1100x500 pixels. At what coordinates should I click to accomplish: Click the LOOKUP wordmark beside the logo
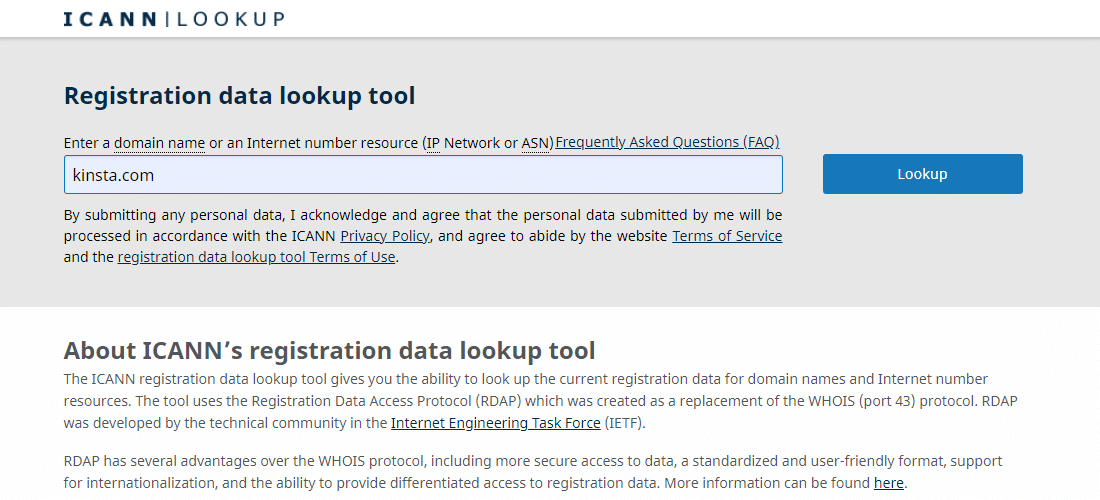click(231, 19)
